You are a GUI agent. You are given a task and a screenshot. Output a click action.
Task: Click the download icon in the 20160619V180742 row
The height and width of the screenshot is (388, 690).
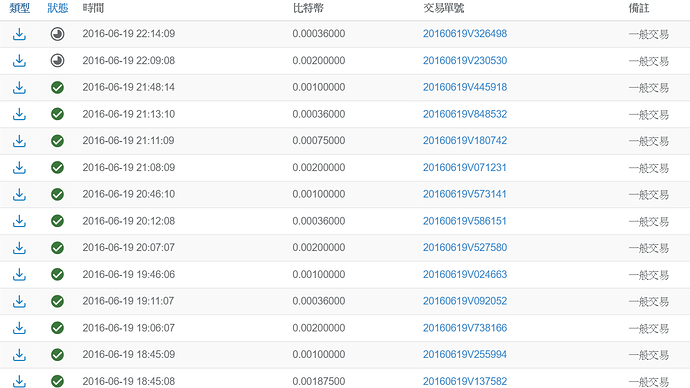coord(19,141)
